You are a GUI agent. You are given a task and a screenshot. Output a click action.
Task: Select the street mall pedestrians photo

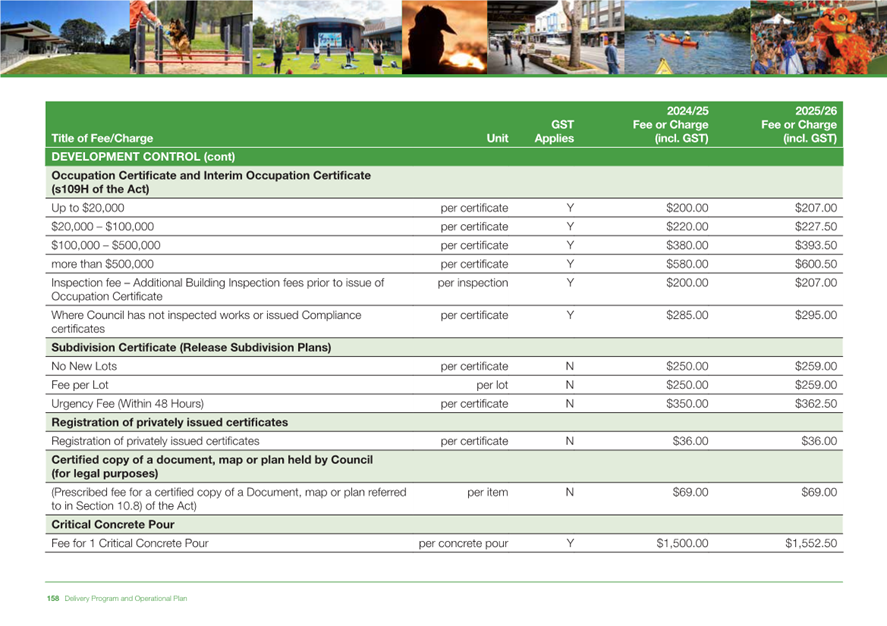click(555, 37)
